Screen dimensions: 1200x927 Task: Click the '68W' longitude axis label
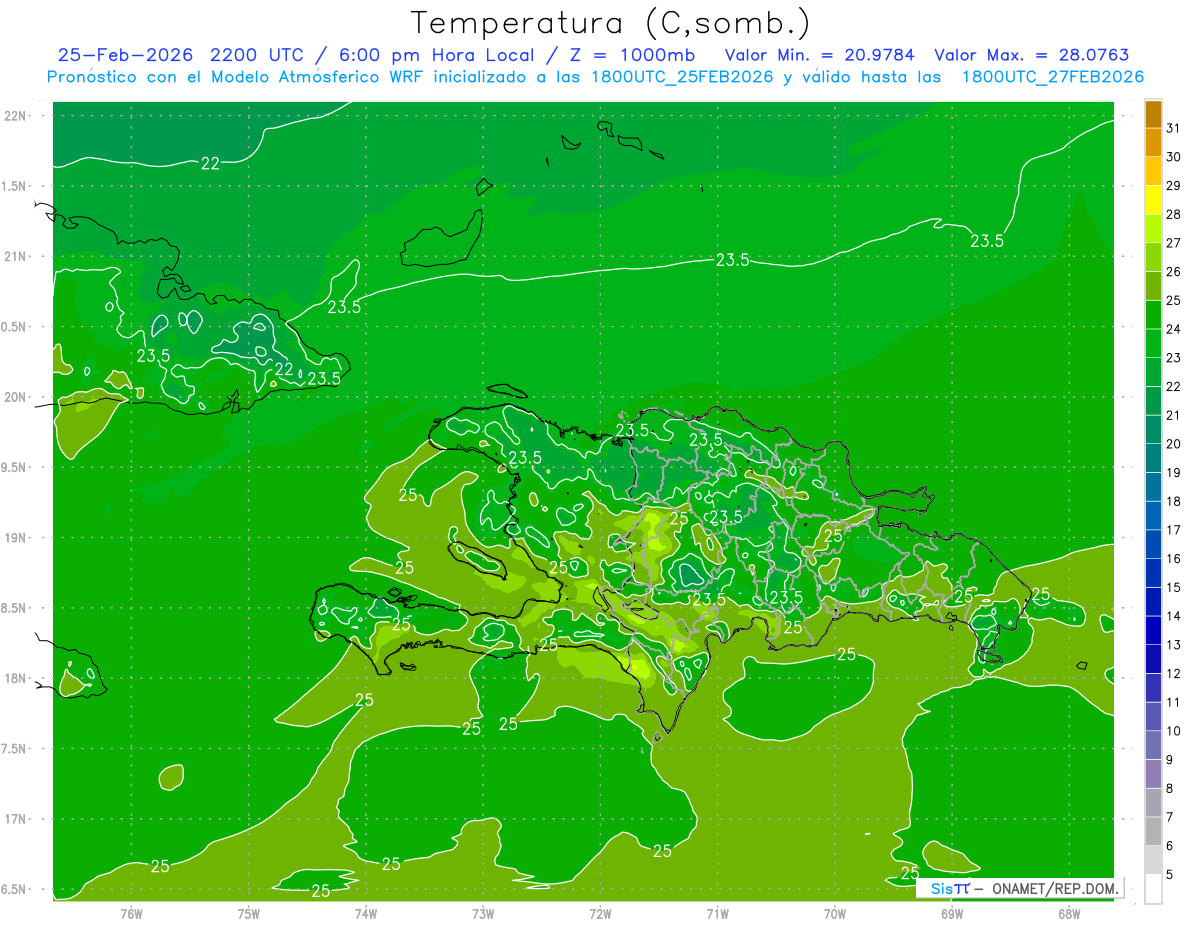click(x=1069, y=914)
